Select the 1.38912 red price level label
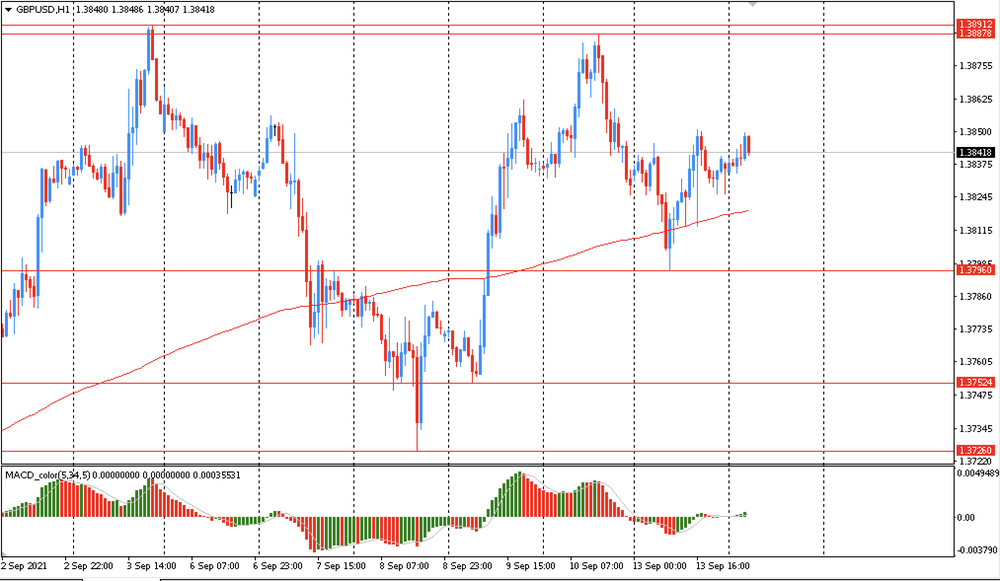 [x=976, y=24]
